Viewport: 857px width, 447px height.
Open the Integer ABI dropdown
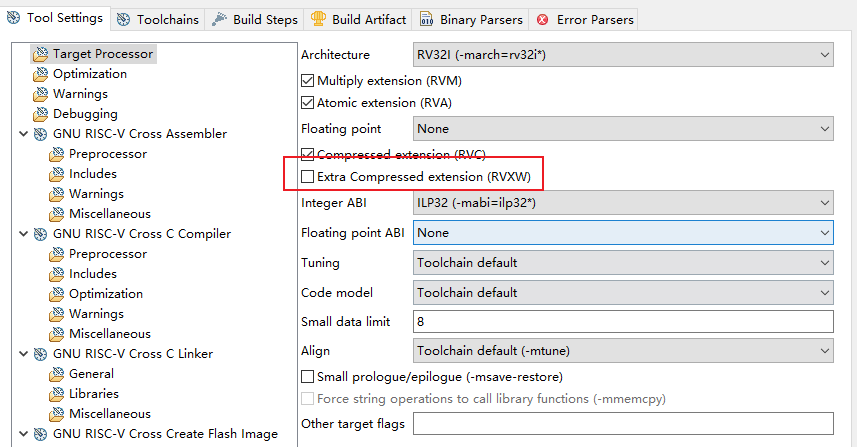pyautogui.click(x=624, y=203)
